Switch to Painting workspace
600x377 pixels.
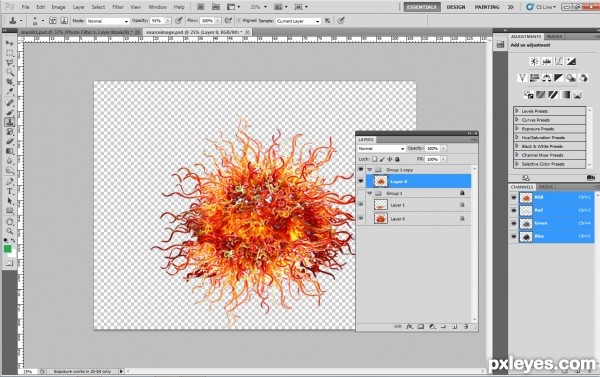coord(487,7)
